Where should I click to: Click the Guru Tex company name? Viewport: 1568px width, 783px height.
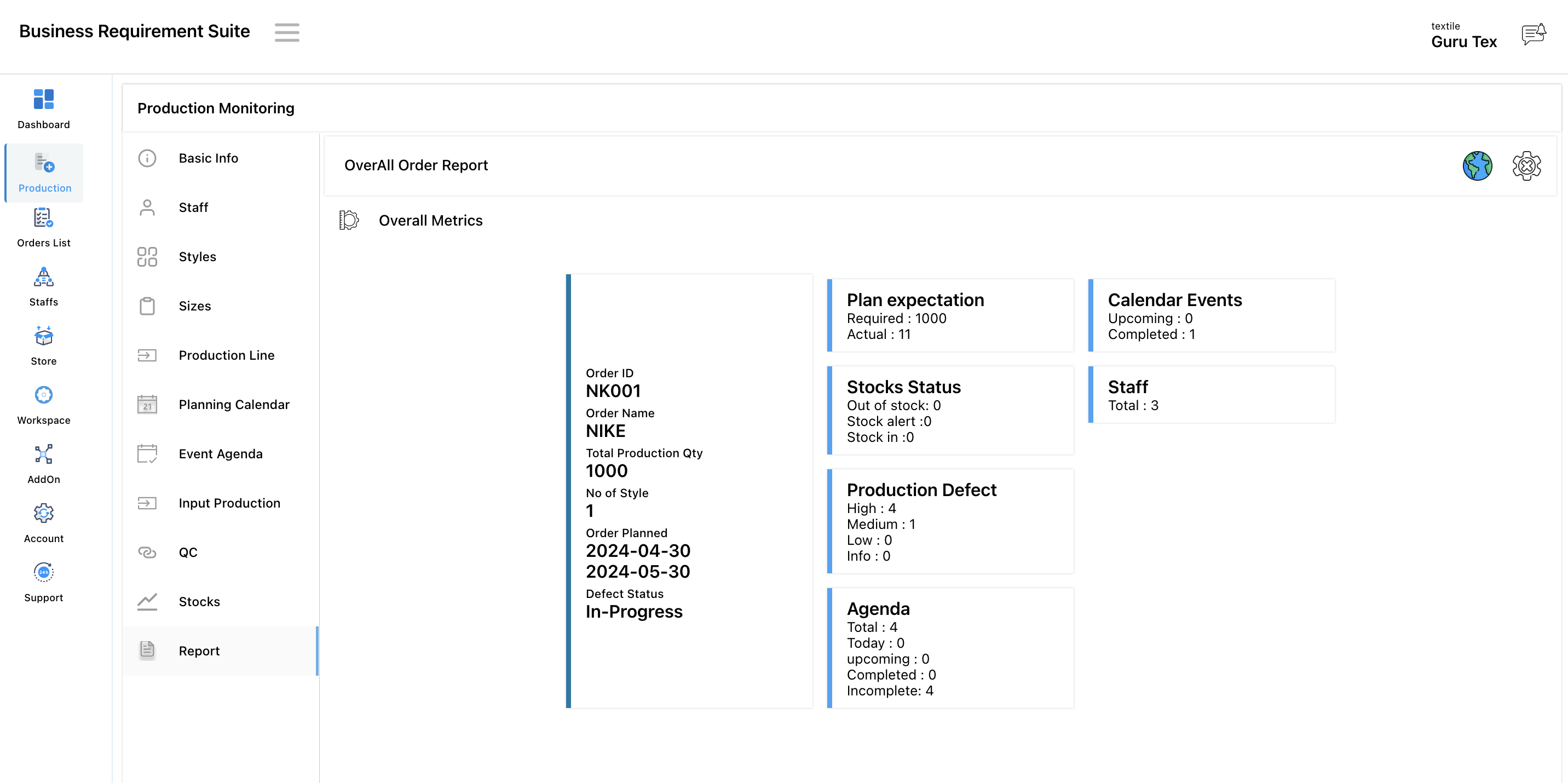pyautogui.click(x=1463, y=42)
